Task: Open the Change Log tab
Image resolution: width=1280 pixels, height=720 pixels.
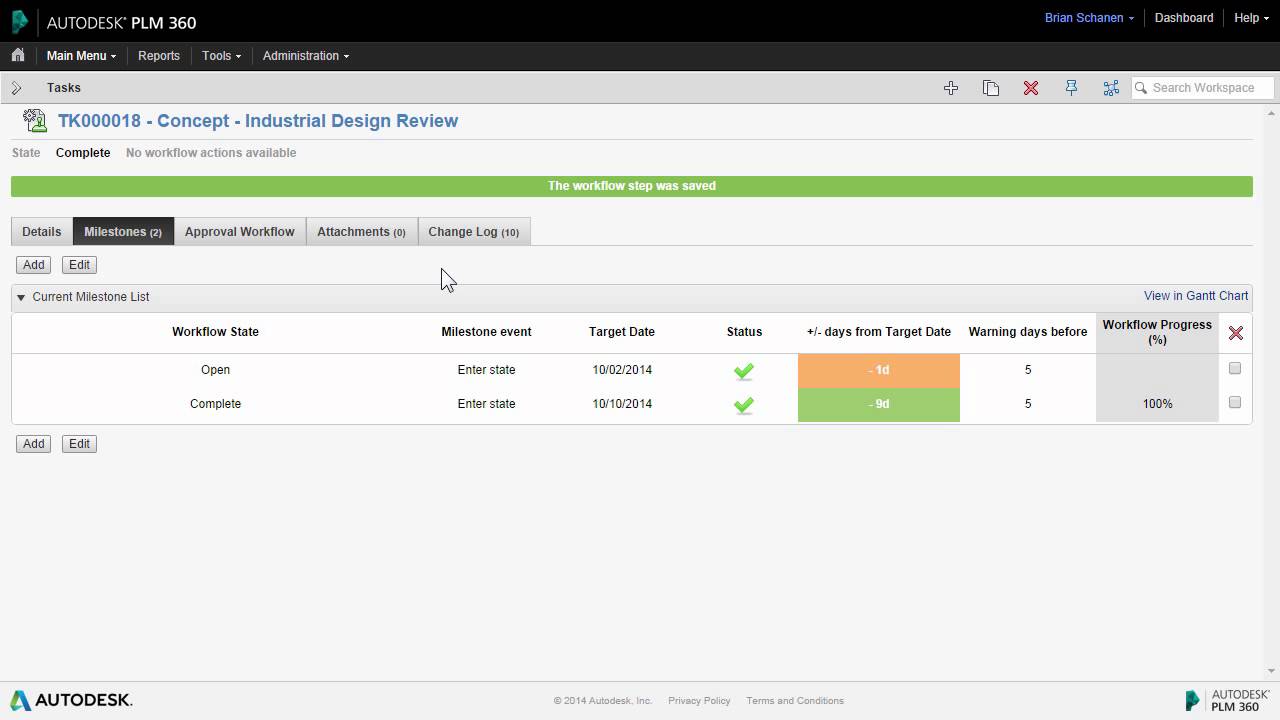Action: coord(474,231)
